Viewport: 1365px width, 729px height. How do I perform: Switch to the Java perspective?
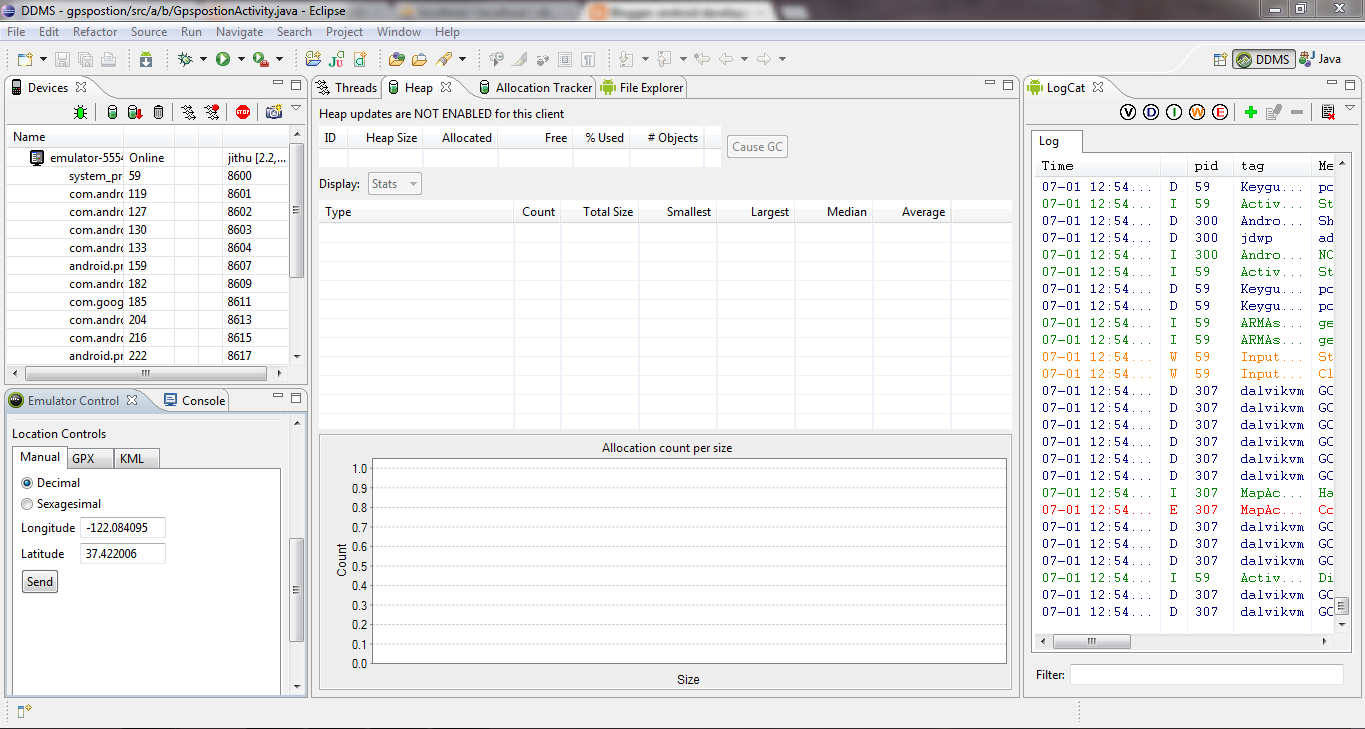[1320, 59]
